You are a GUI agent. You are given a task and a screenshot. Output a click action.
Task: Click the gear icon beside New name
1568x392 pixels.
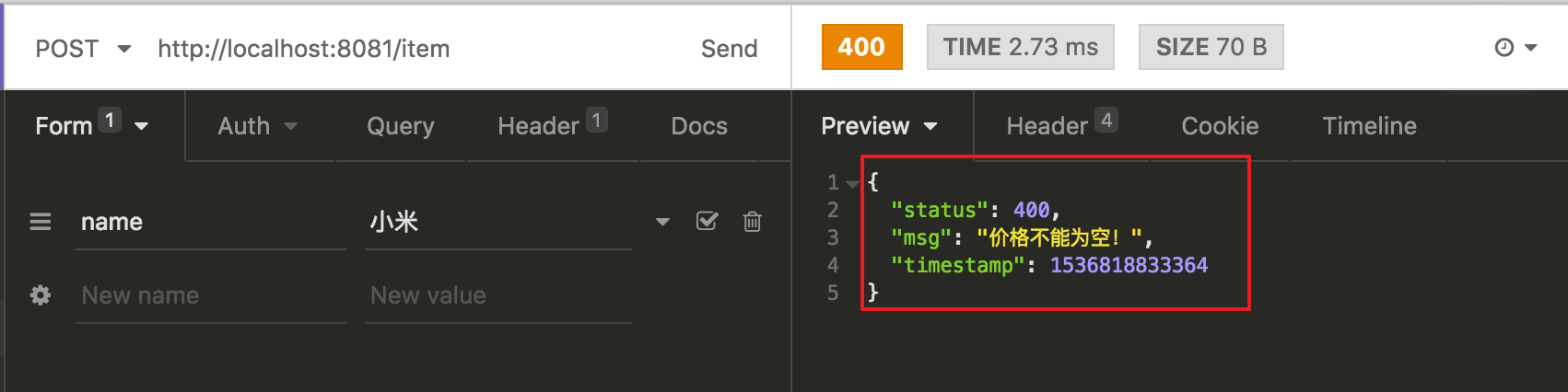point(41,295)
